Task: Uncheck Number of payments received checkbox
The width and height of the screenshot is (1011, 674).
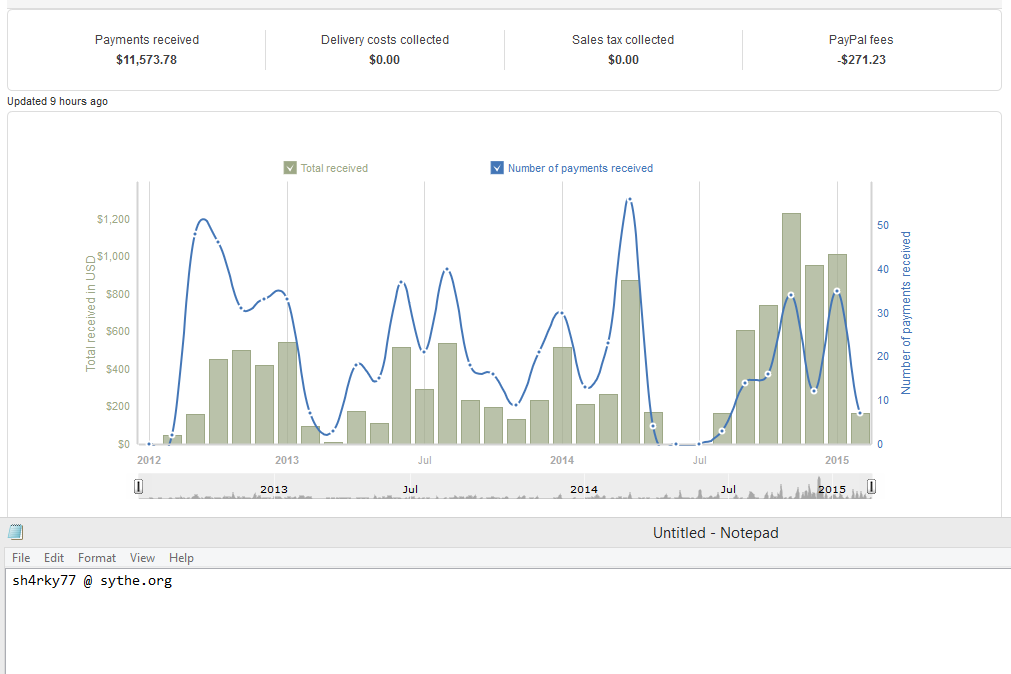Action: click(497, 168)
